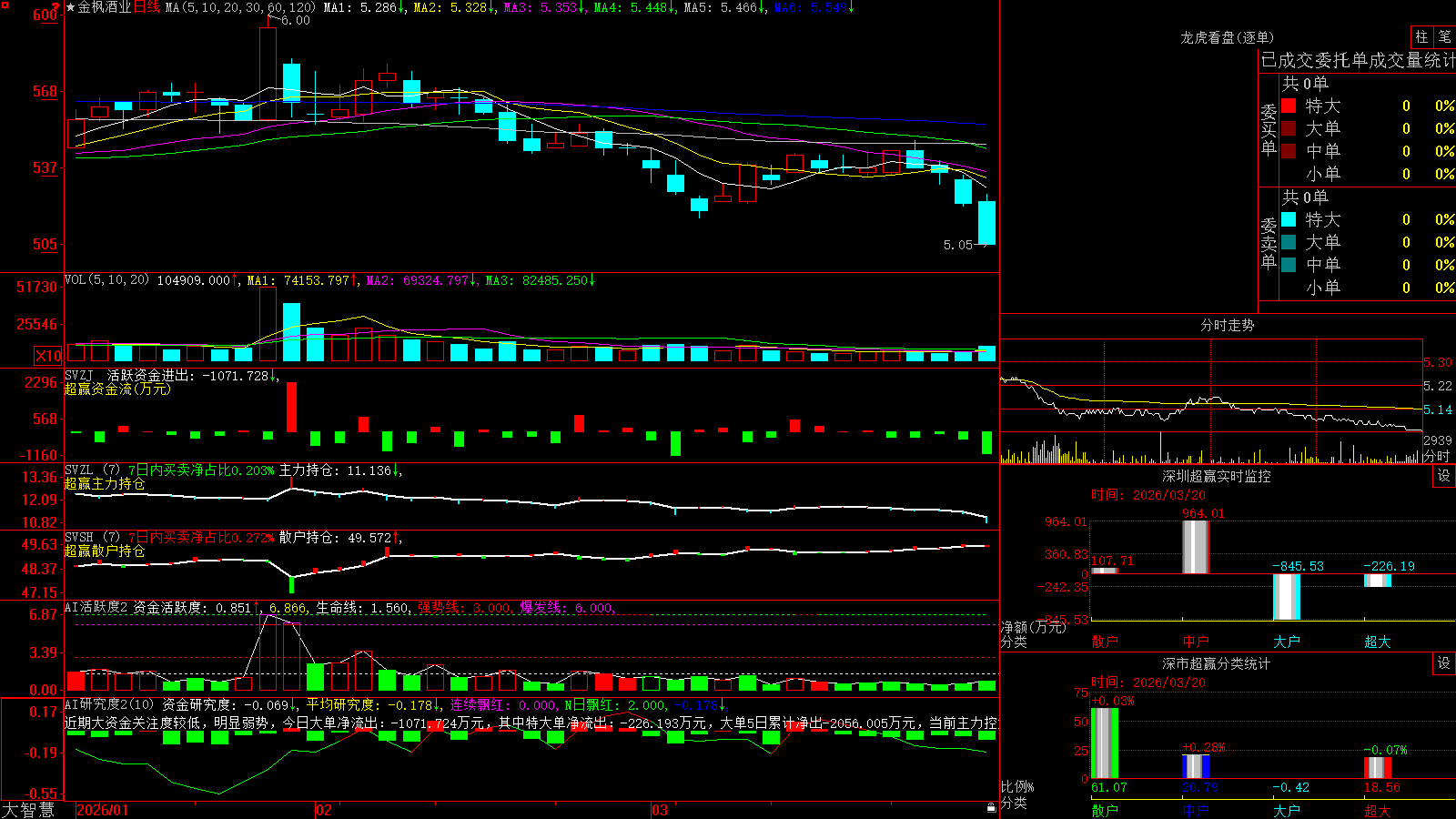Click the 大智慧 logo in bottom-left
Screen dimensions: 1456x819
pyautogui.click(x=27, y=810)
